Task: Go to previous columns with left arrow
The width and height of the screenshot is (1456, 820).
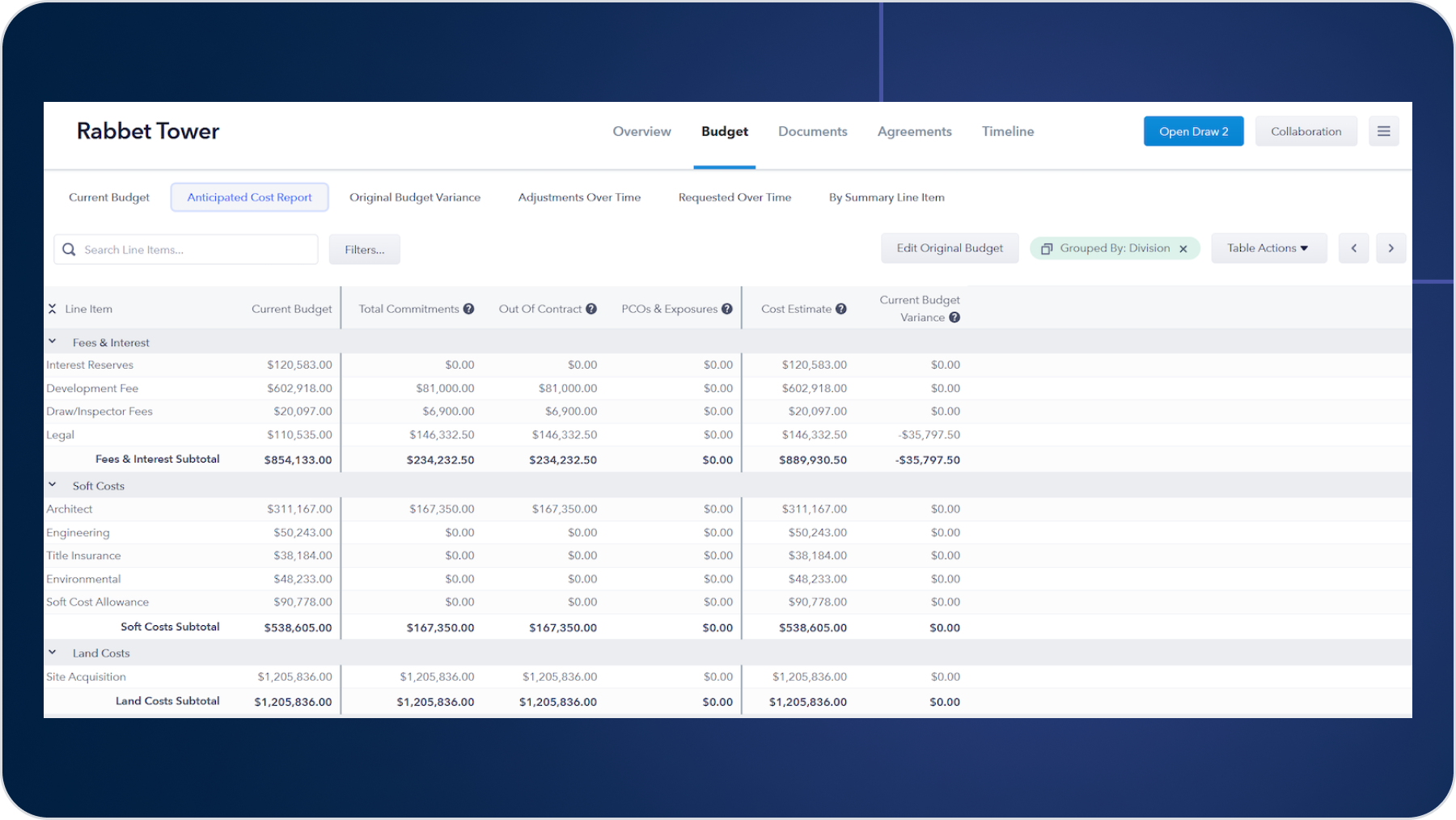Action: [1353, 248]
